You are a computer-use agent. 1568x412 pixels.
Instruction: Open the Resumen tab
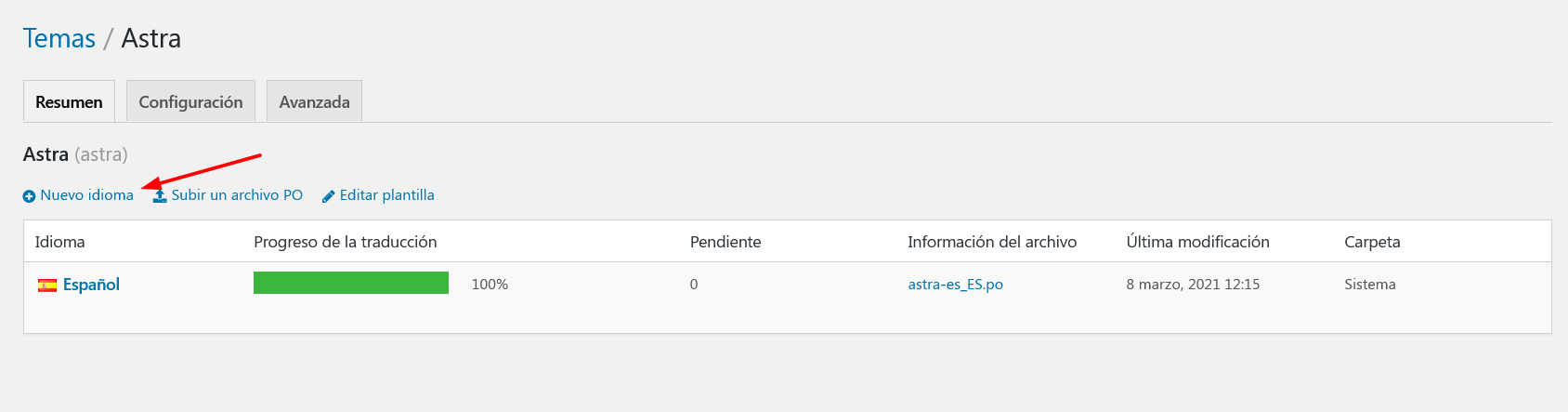click(69, 101)
